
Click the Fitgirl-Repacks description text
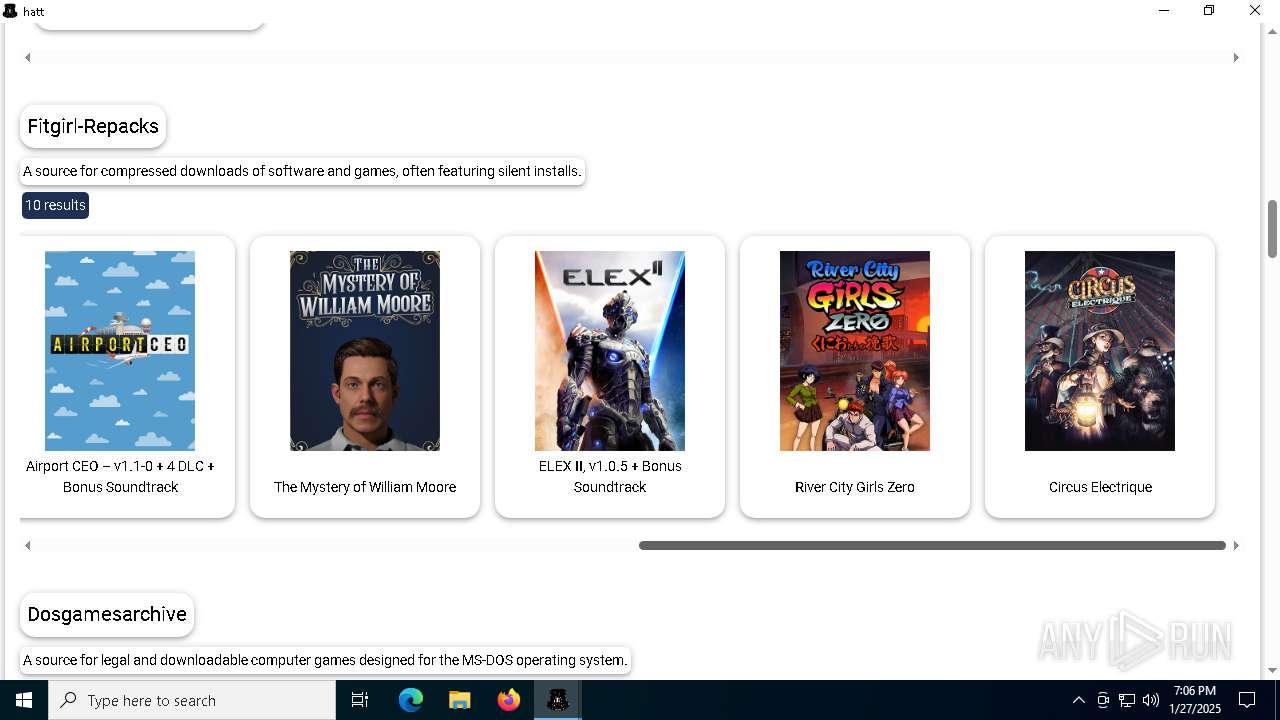coord(302,171)
